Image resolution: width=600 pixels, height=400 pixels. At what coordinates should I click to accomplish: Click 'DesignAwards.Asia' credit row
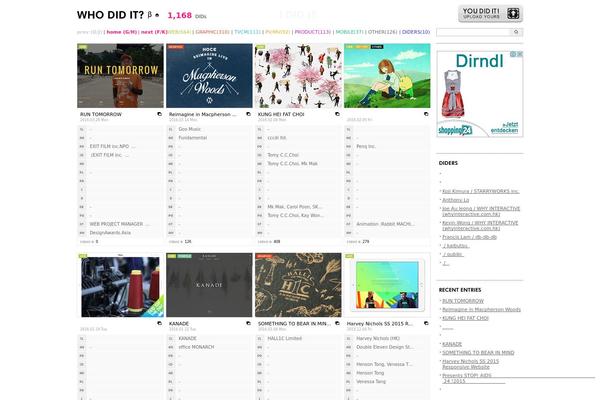(x=110, y=233)
